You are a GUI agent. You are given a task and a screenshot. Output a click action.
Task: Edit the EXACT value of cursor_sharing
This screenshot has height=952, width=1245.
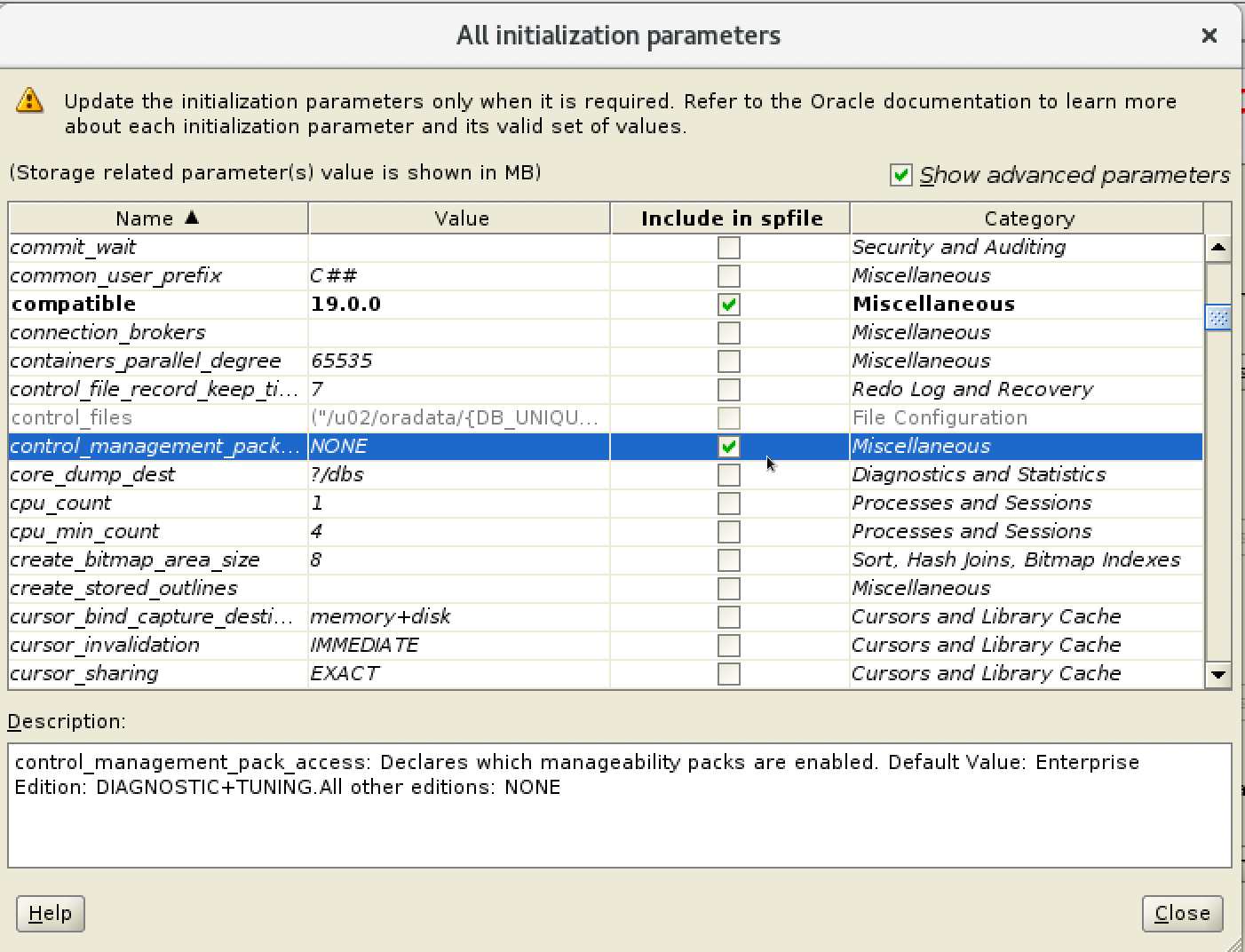[x=459, y=673]
